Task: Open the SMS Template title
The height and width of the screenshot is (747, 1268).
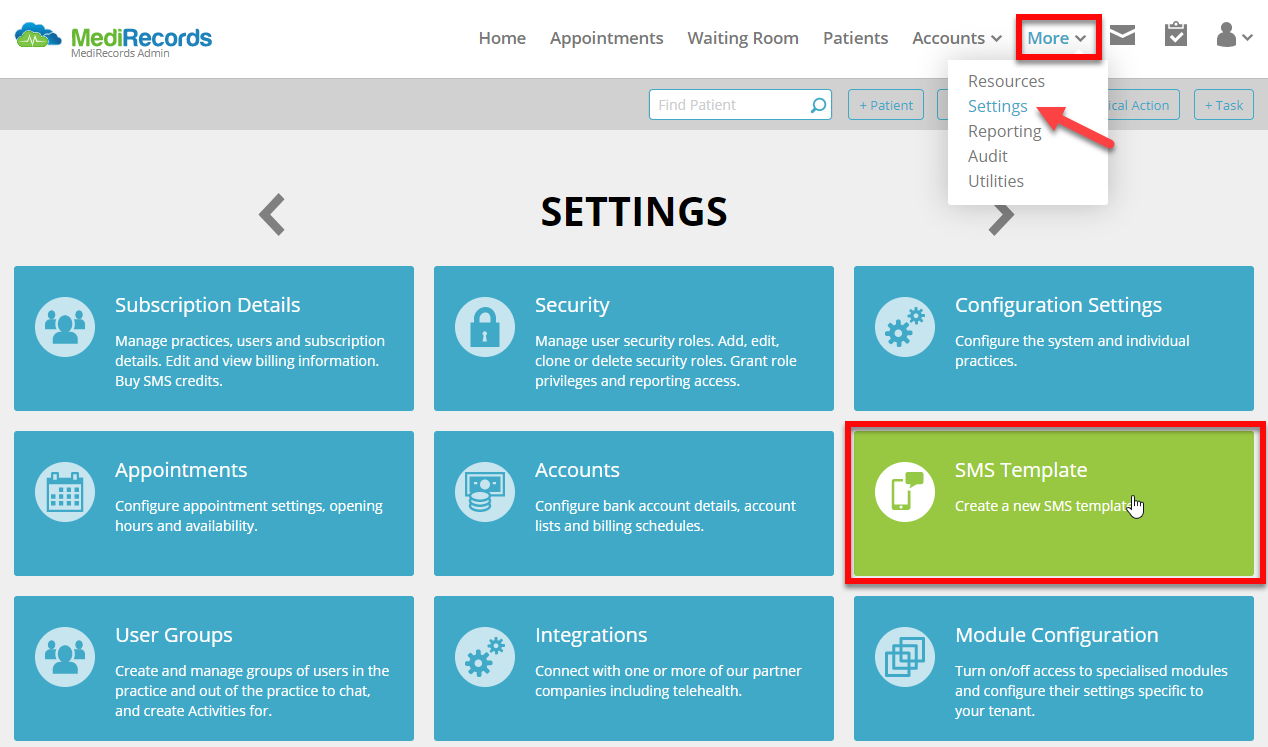Action: click(x=1021, y=470)
